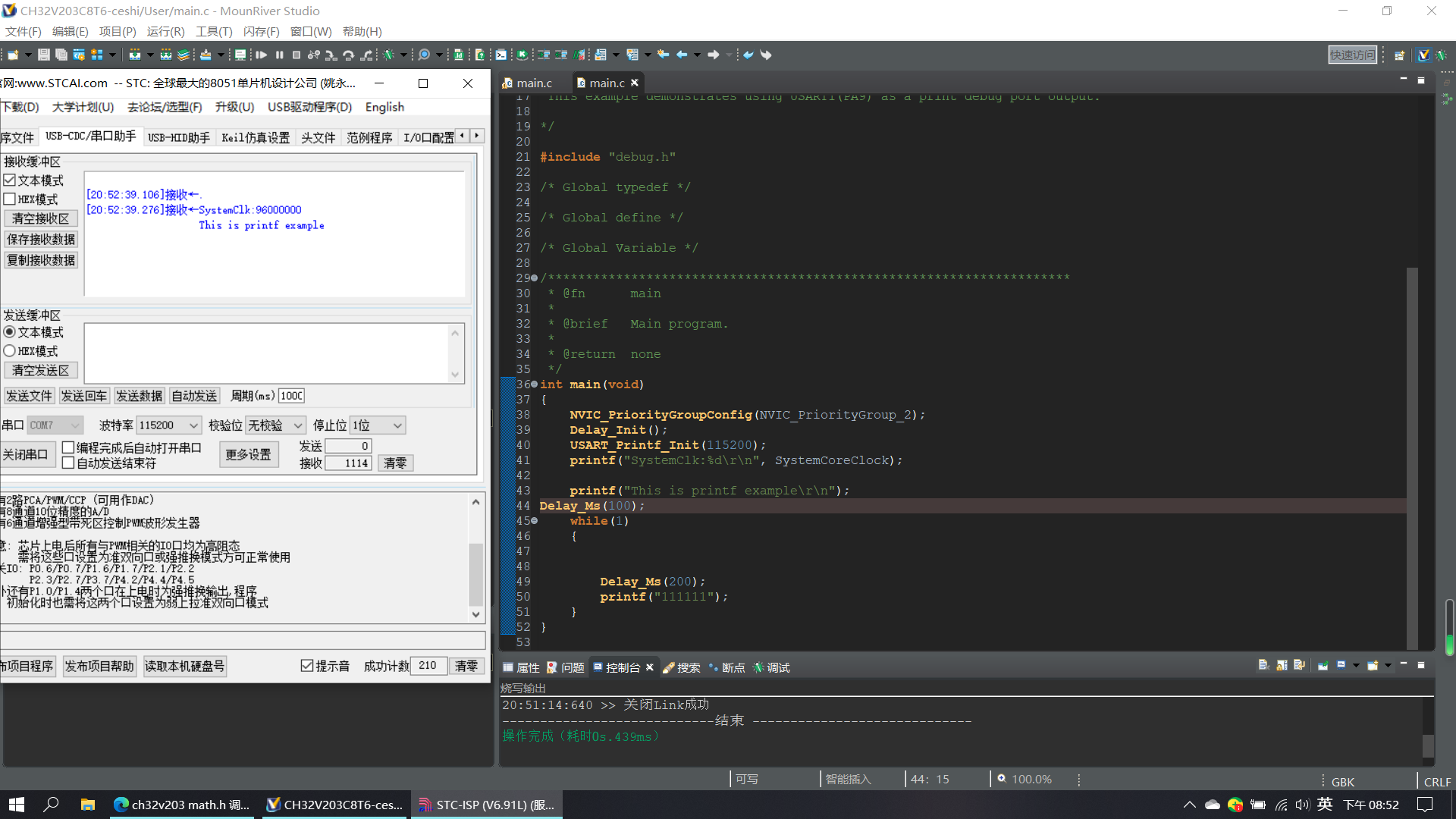1456x819 pixels.
Task: Expand the Debug bug icon dropdown arrow
Action: [x=403, y=55]
